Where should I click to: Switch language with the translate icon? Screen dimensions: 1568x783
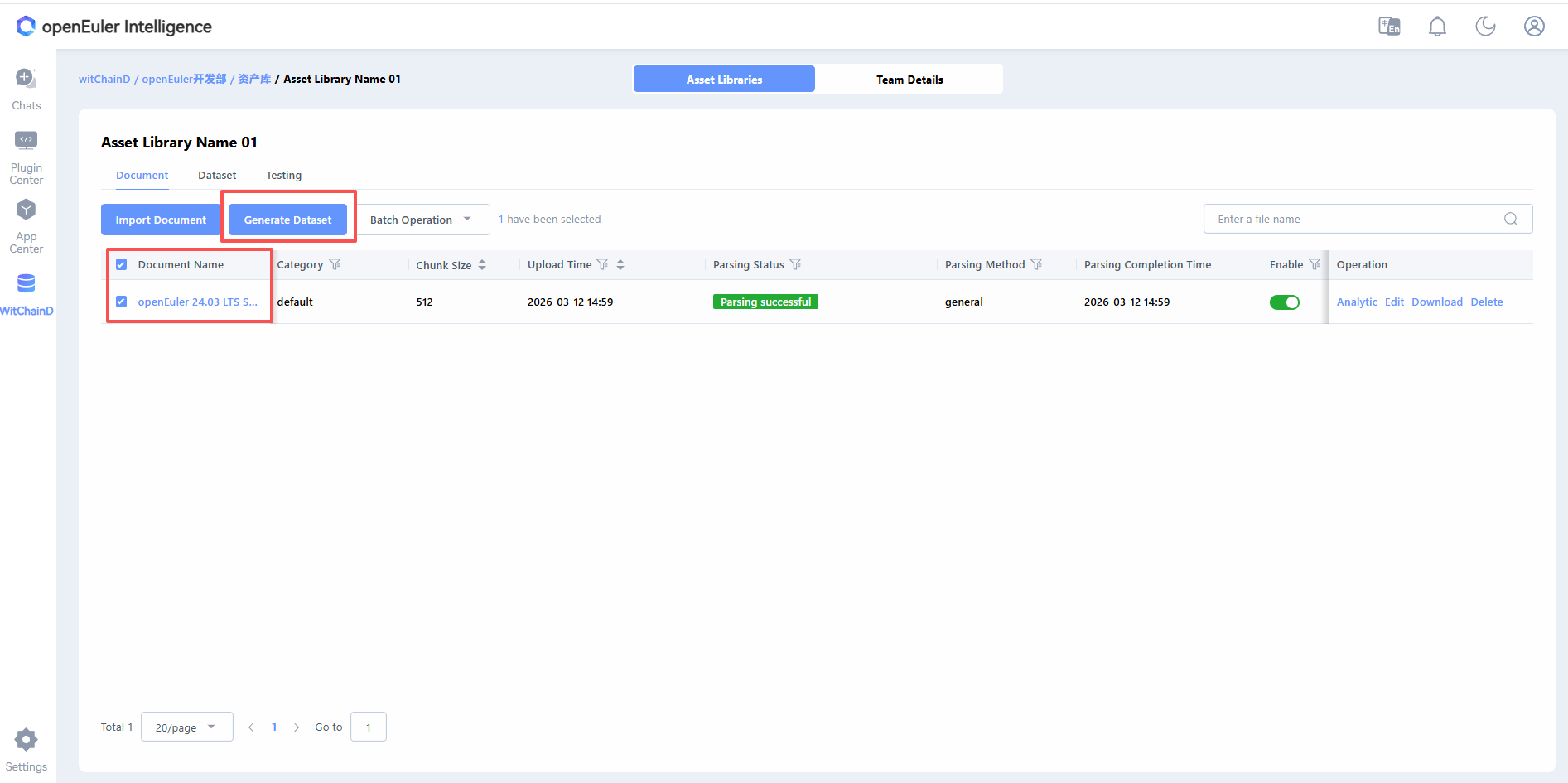pos(1389,27)
